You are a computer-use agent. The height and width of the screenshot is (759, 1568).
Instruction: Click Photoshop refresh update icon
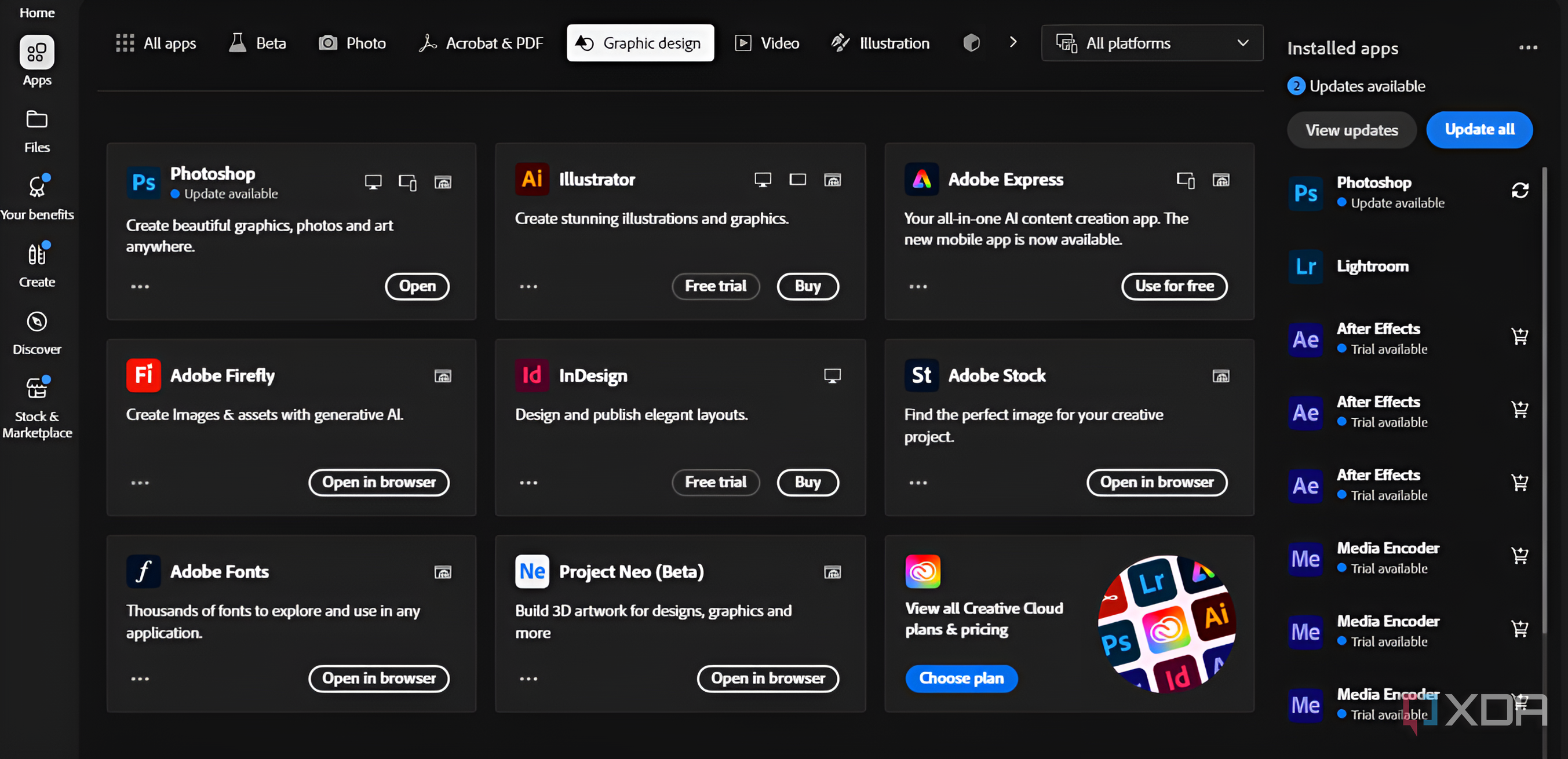(x=1519, y=191)
